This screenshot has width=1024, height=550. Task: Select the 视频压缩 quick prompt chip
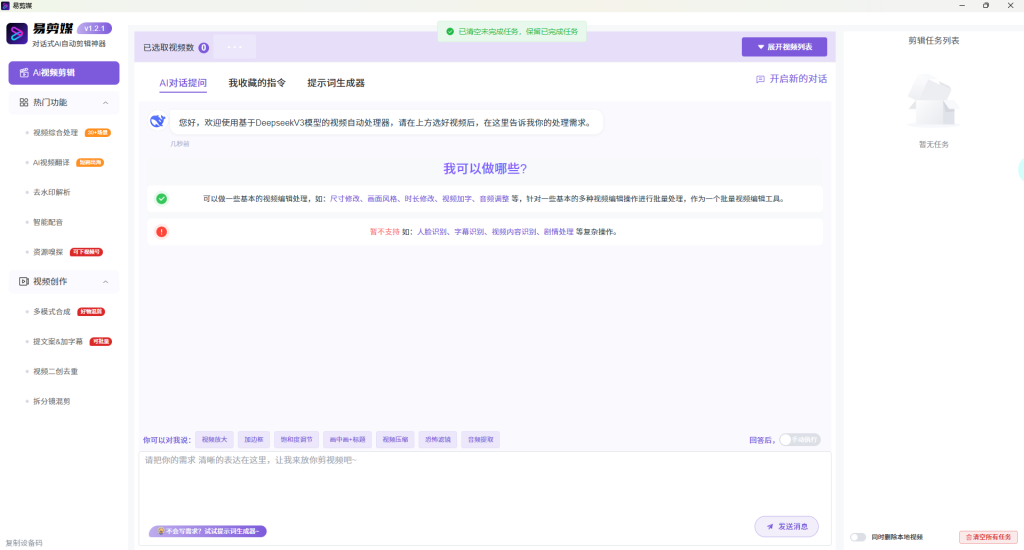(397, 439)
